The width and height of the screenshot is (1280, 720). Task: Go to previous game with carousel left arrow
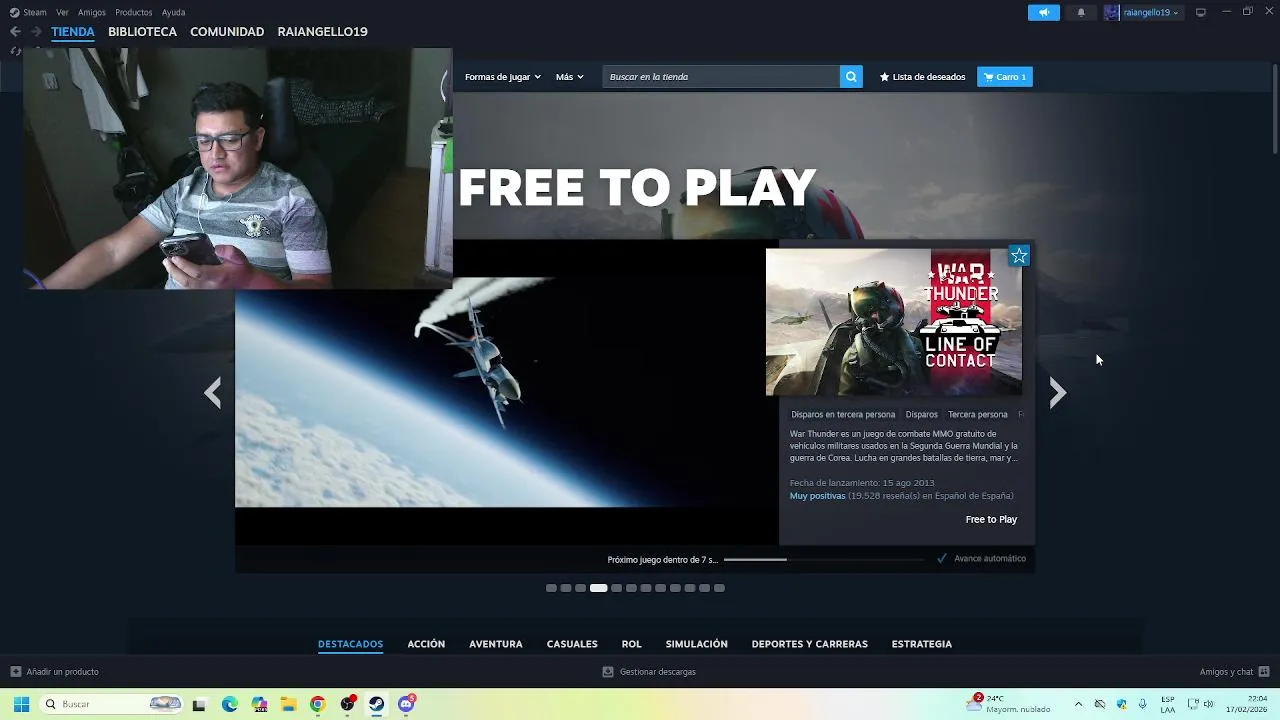pyautogui.click(x=213, y=393)
